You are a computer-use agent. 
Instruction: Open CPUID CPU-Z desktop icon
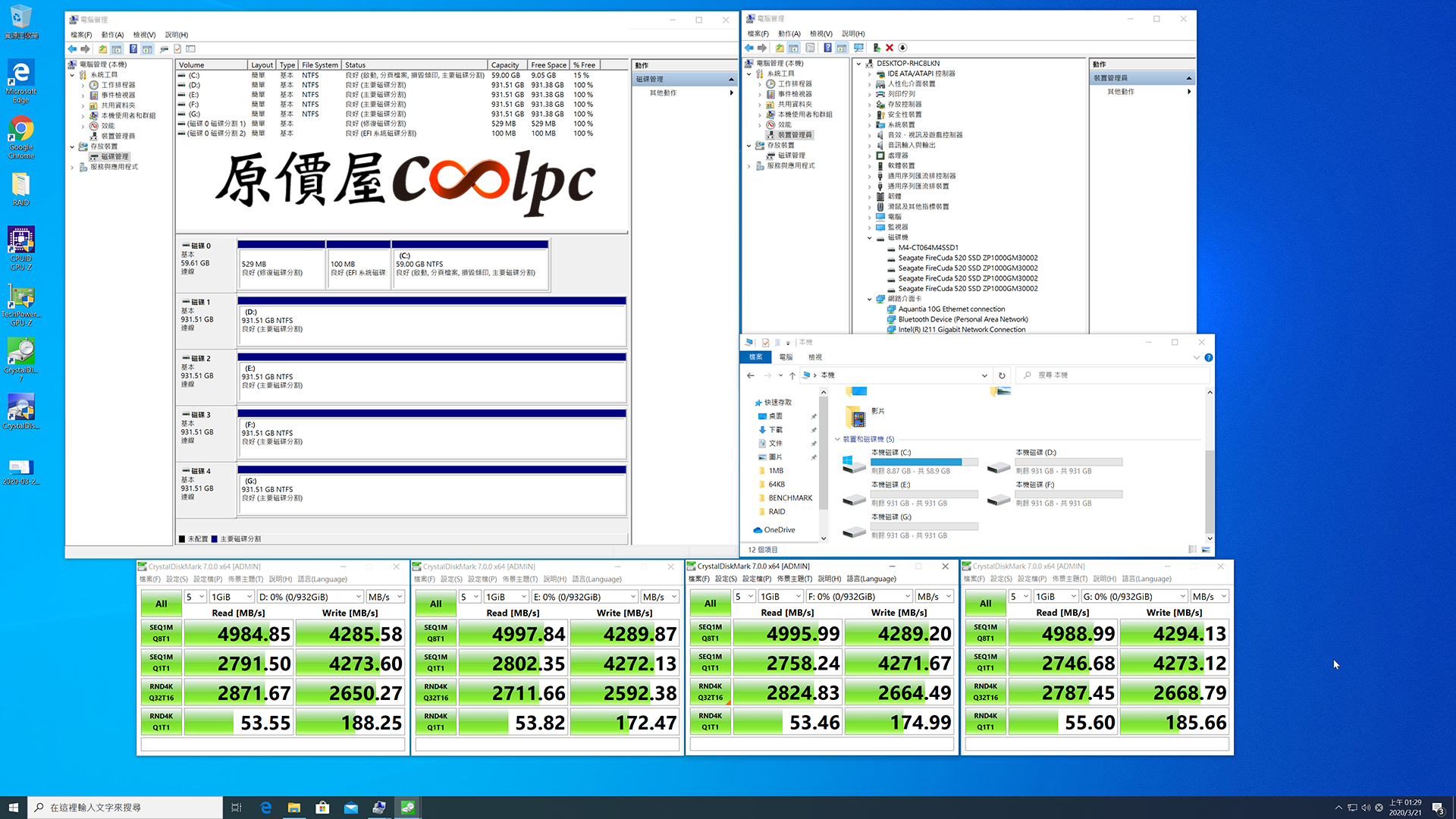[21, 249]
